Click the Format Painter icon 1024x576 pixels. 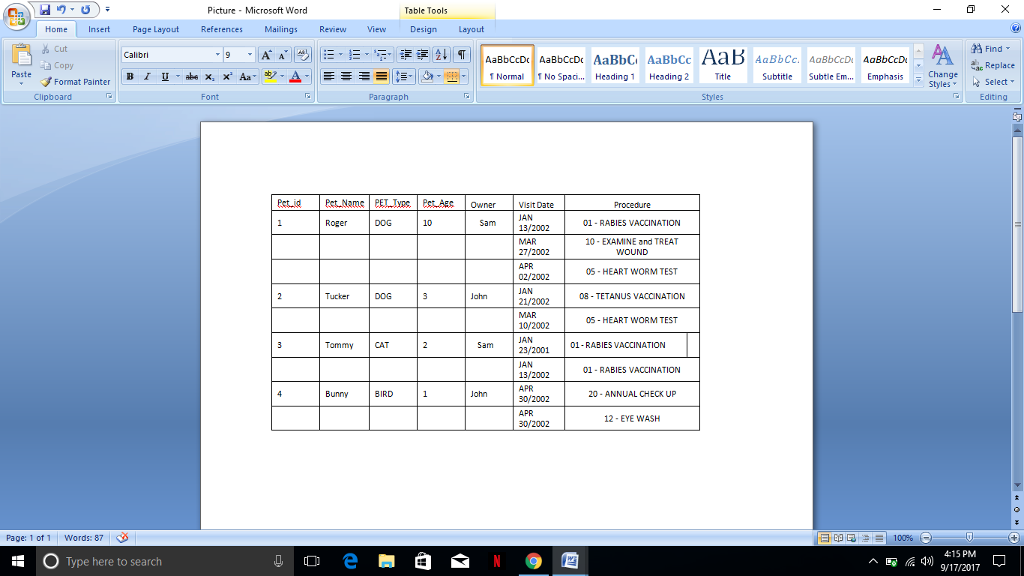click(x=47, y=82)
